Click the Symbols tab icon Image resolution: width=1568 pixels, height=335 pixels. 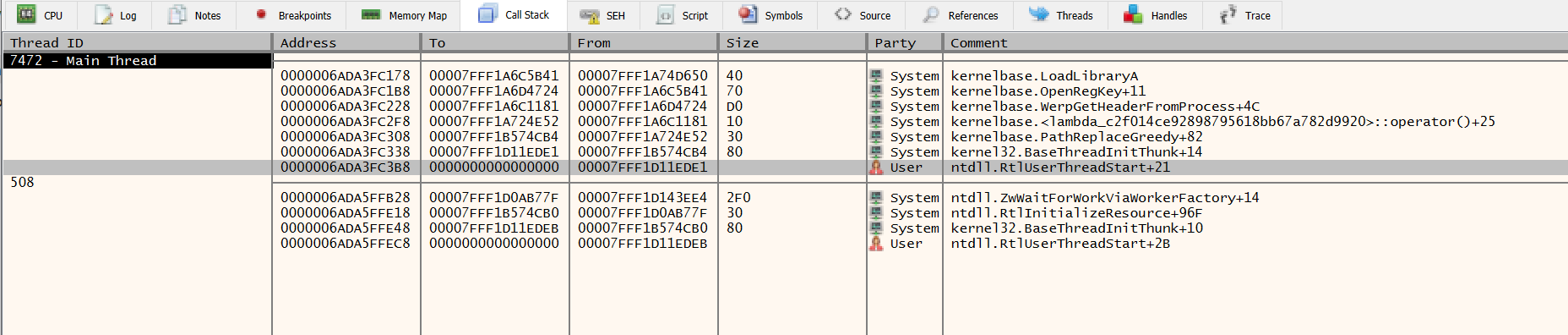[x=748, y=14]
